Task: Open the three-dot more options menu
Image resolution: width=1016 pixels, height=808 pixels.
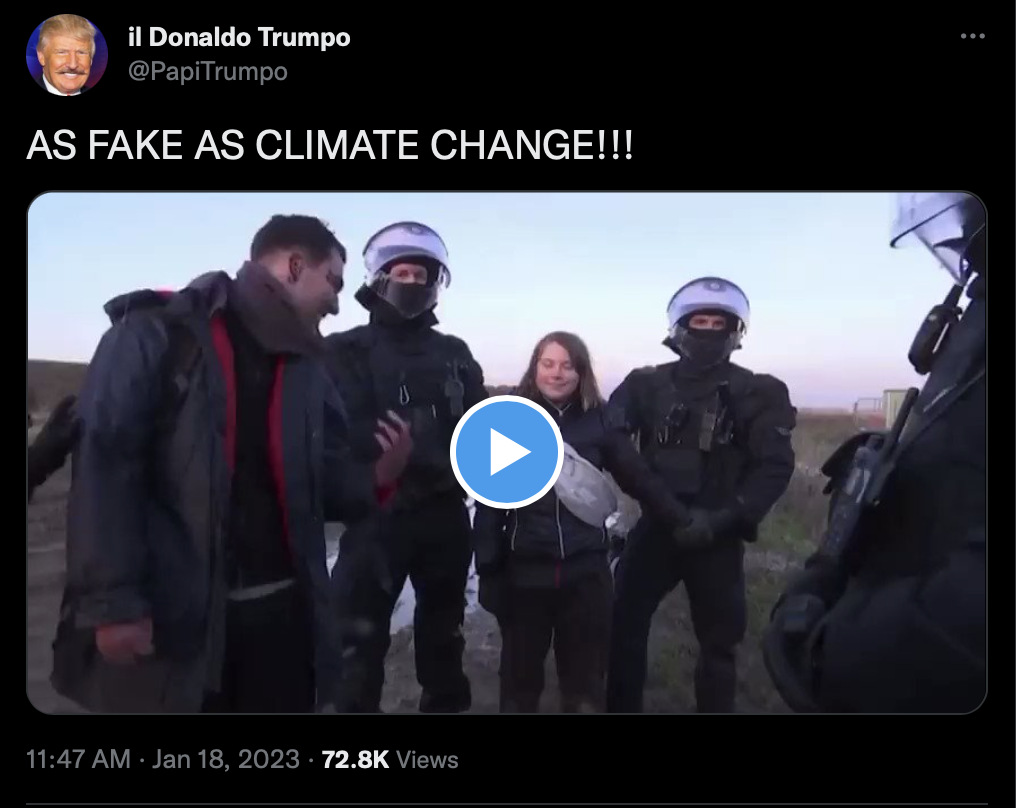Action: click(972, 36)
